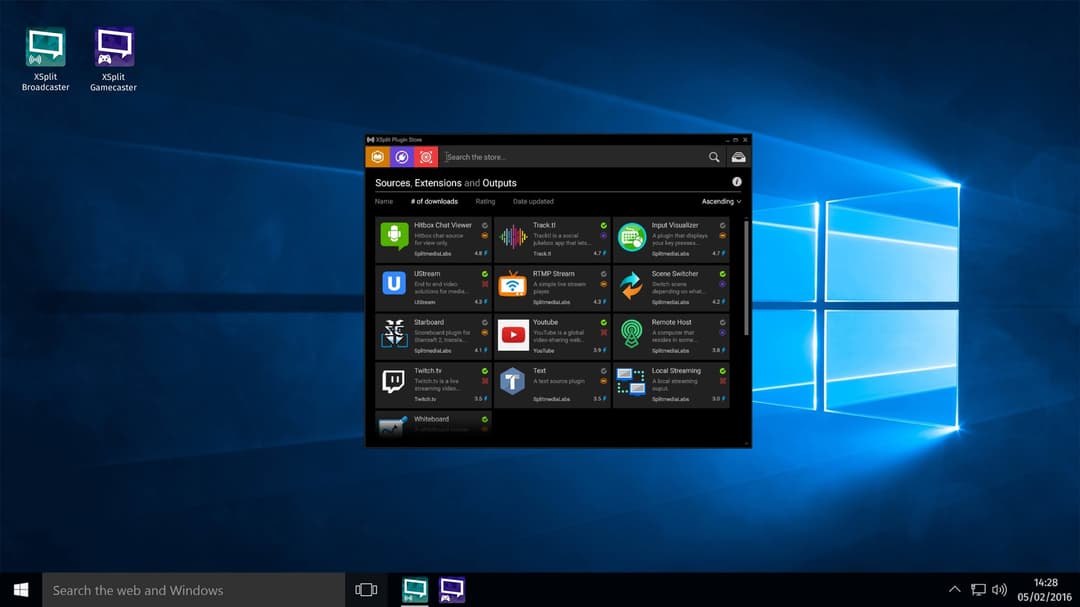Click the RTMP Stream grey status icon
This screenshot has height=607, width=1080.
[x=603, y=274]
